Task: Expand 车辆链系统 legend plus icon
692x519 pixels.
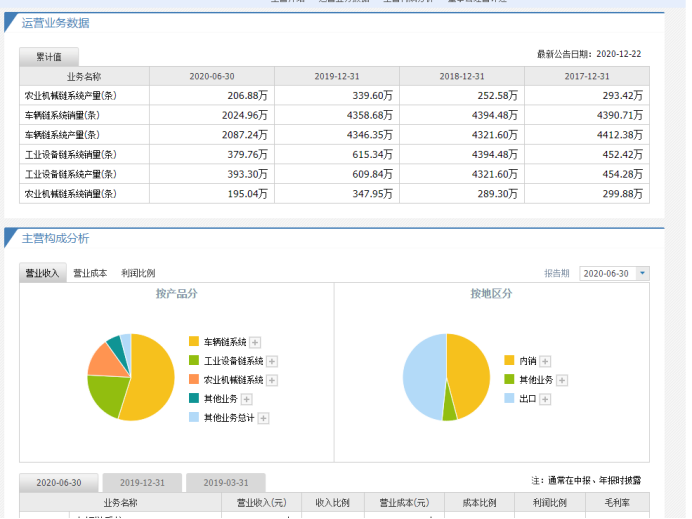Action: [x=255, y=342]
